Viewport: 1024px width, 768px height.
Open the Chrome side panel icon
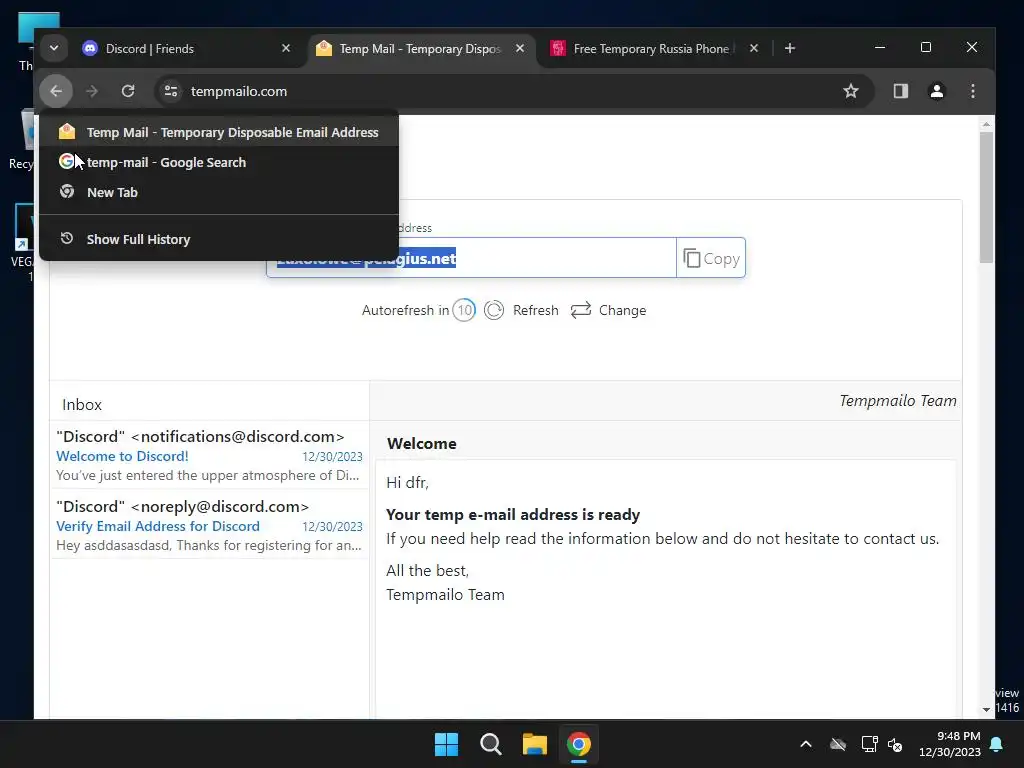click(x=901, y=91)
